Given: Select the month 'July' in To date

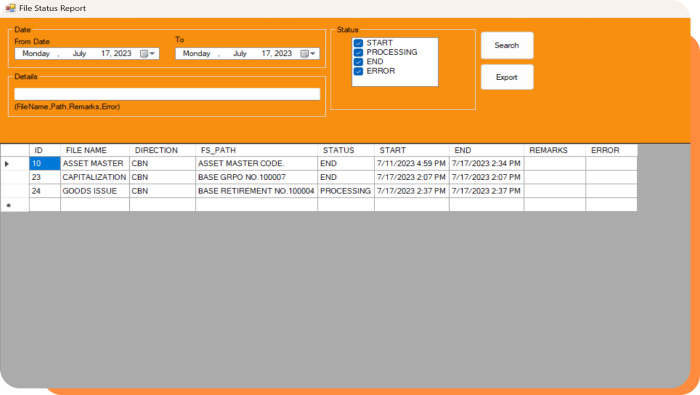Looking at the screenshot, I should coord(240,54).
